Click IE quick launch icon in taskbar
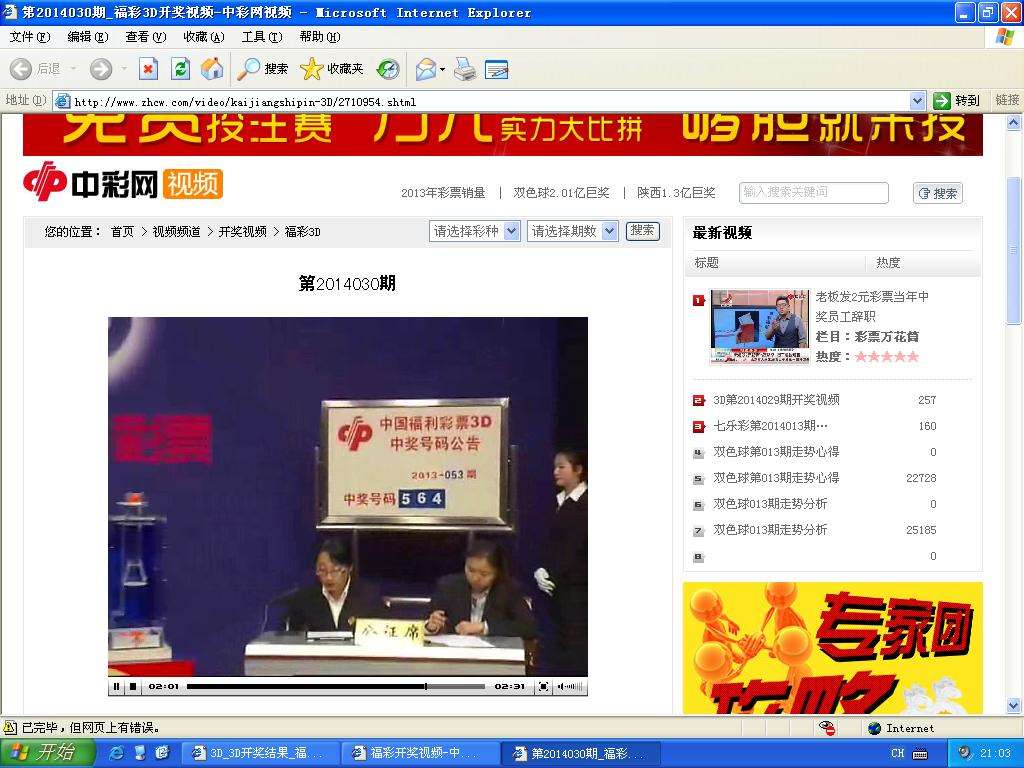This screenshot has height=768, width=1024. 117,753
